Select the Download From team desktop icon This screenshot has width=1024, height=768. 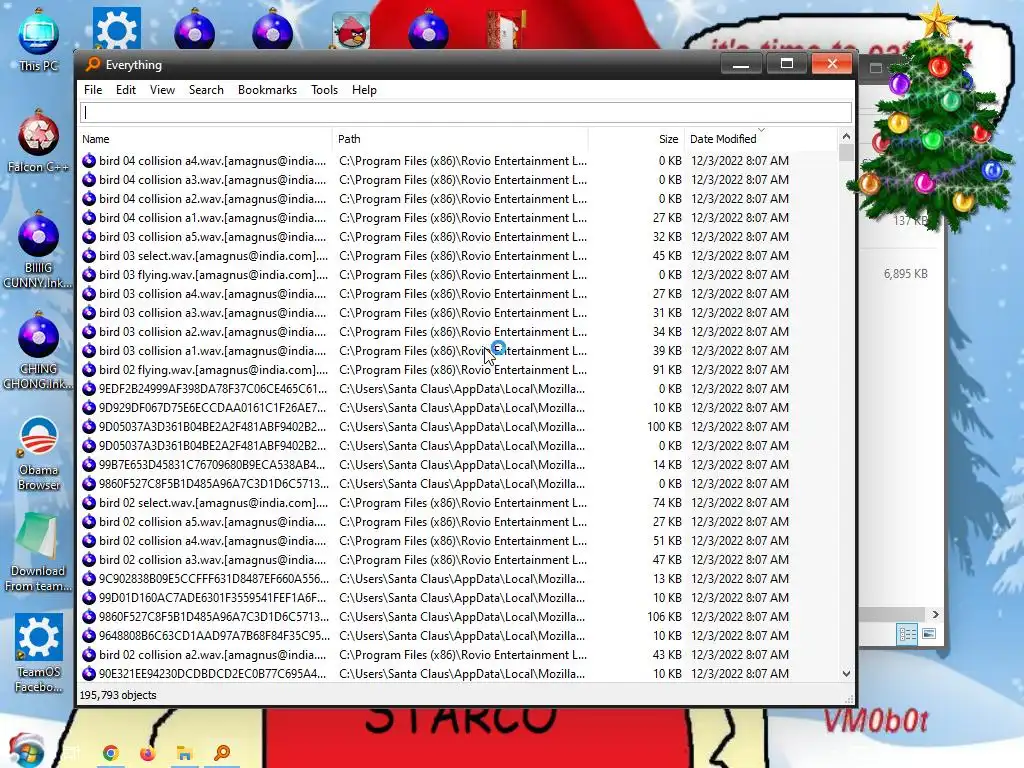[x=39, y=552]
